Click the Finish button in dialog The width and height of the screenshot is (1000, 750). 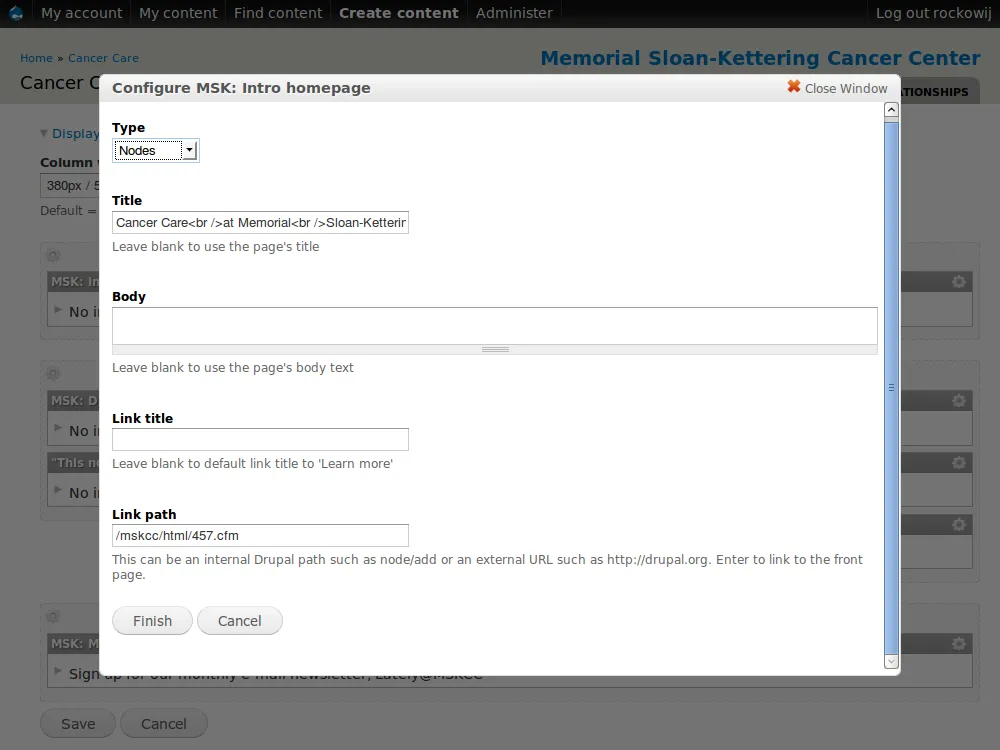pyautogui.click(x=152, y=621)
